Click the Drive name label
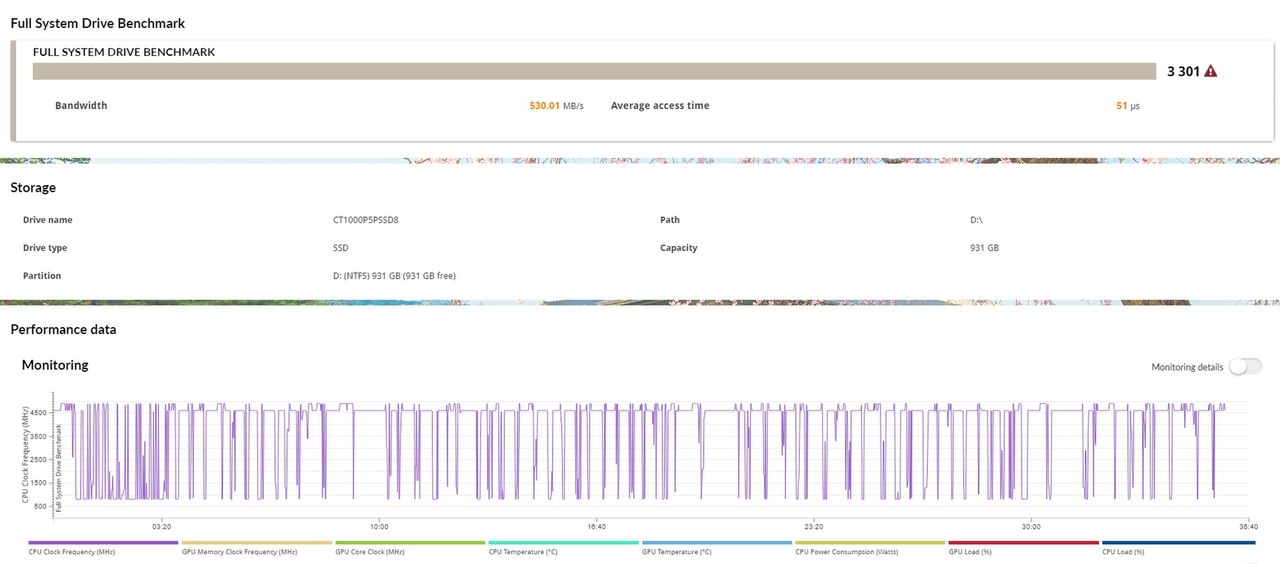Image resolution: width=1280 pixels, height=564 pixels. click(48, 220)
